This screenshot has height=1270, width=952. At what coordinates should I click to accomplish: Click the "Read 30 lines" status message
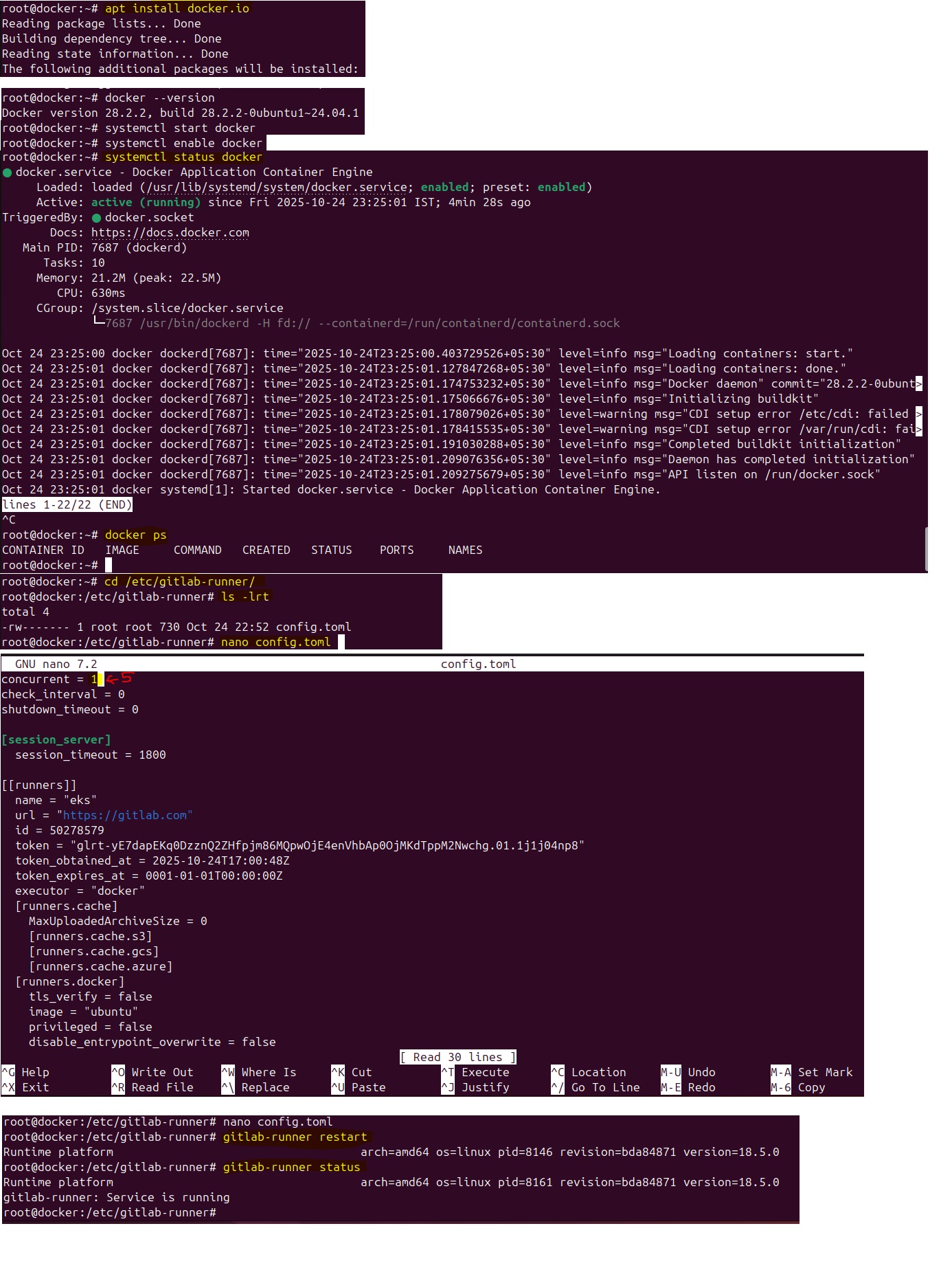(x=457, y=1057)
